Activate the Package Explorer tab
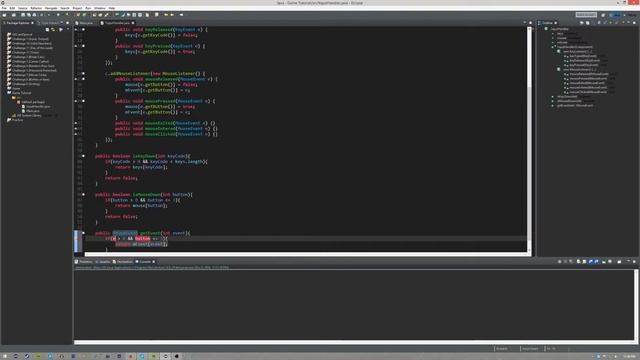 click(x=18, y=23)
